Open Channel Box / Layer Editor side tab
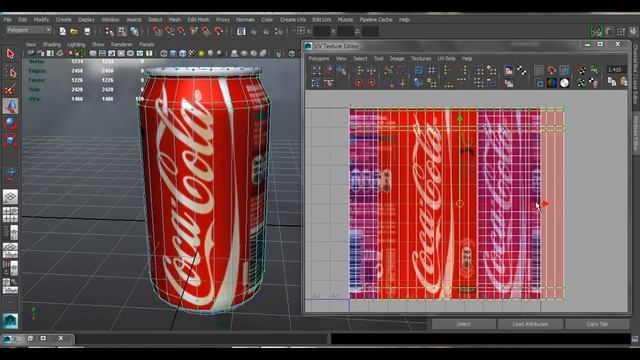 pos(635,76)
